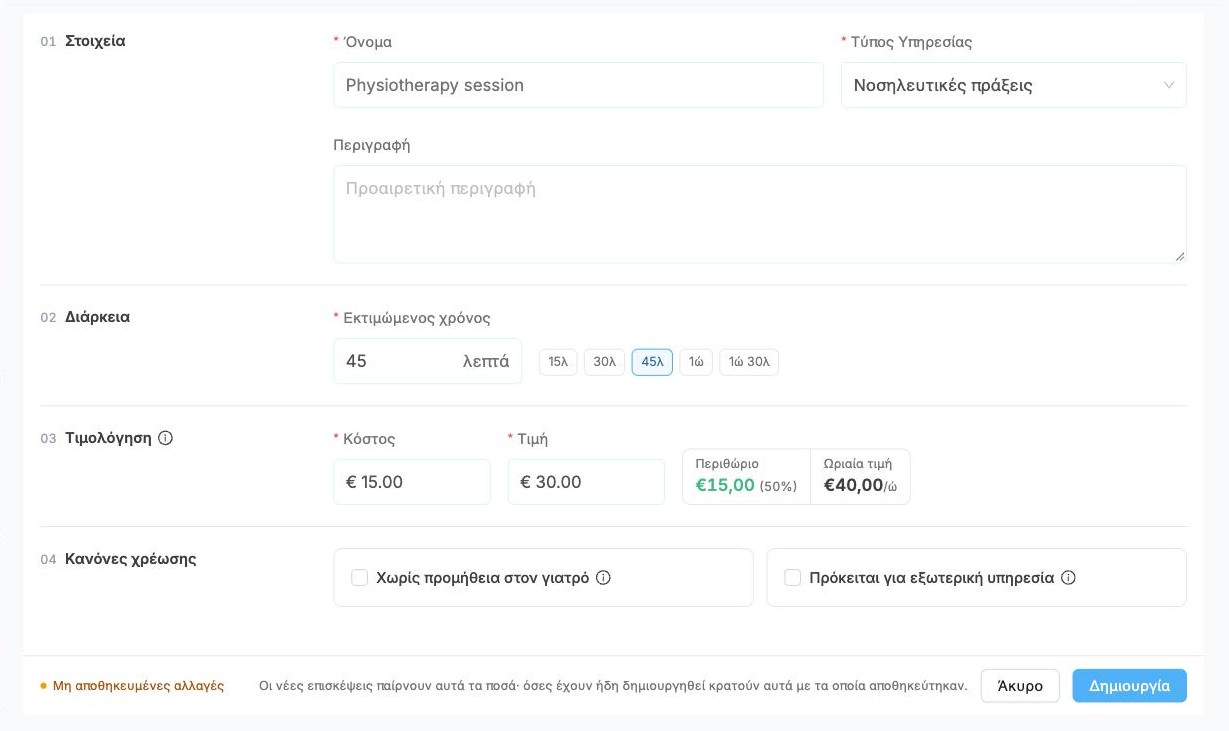Click the Κόστος field showing 15.00

(x=412, y=482)
